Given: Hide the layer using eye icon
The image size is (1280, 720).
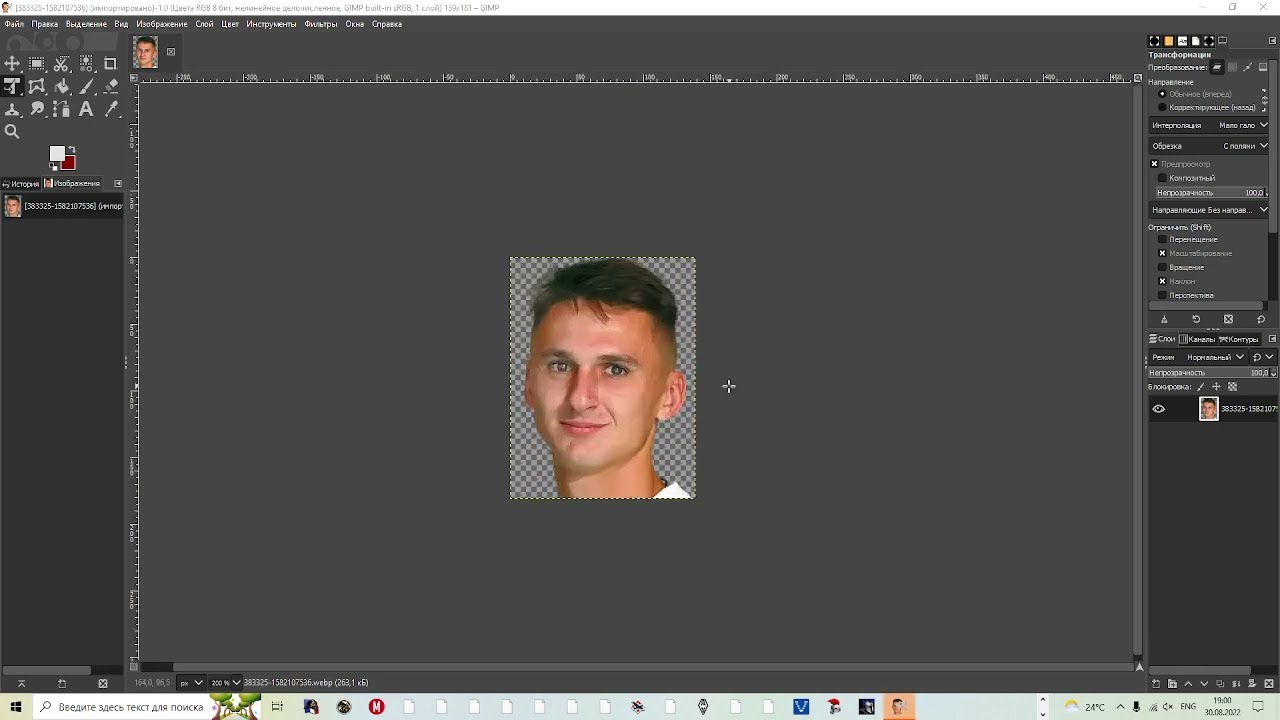Looking at the screenshot, I should click(1158, 409).
